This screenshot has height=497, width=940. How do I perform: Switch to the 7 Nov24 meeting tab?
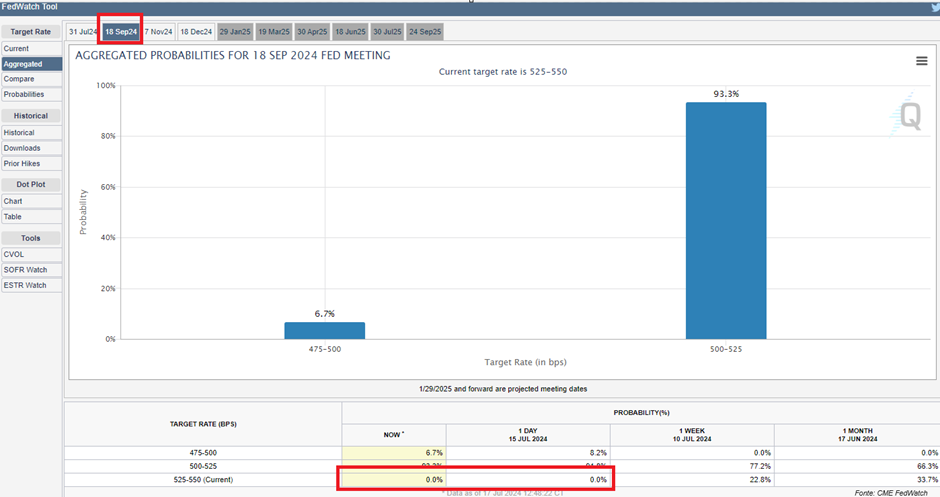[x=159, y=32]
